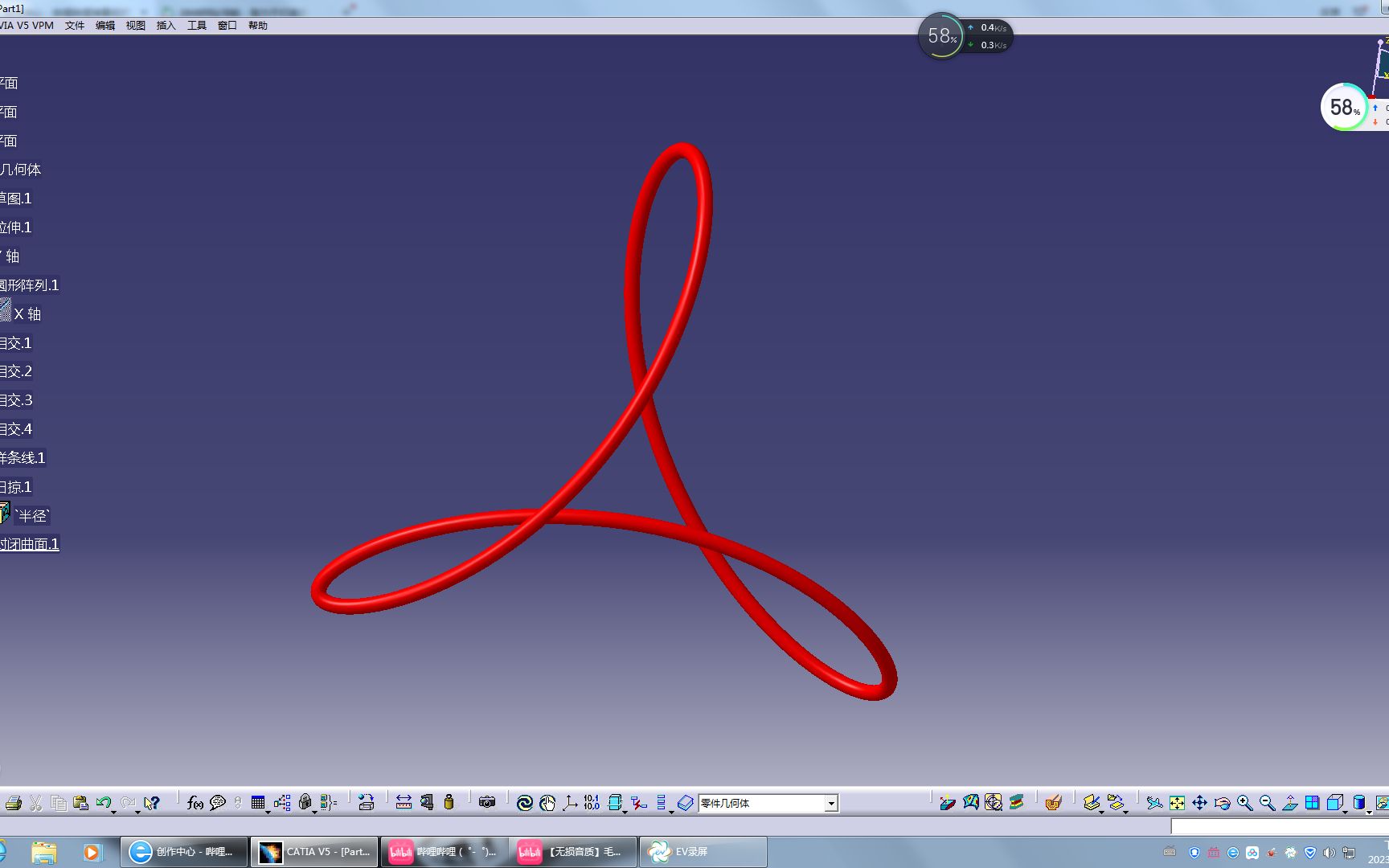This screenshot has width=1389, height=868.
Task: Click the Redo arrow icon
Action: 127,802
